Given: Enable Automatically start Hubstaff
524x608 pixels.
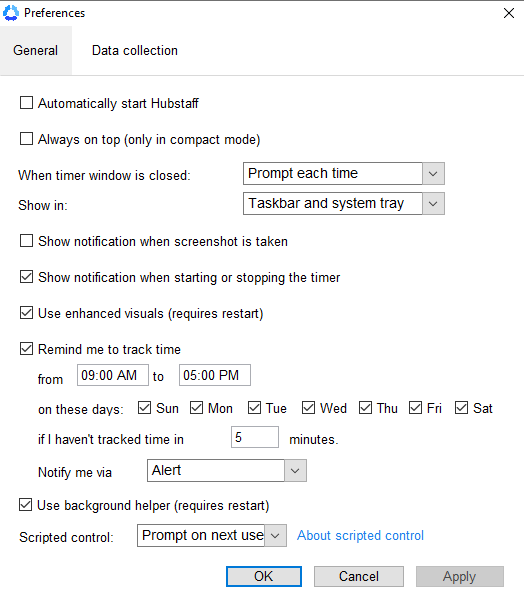Looking at the screenshot, I should click(26, 103).
